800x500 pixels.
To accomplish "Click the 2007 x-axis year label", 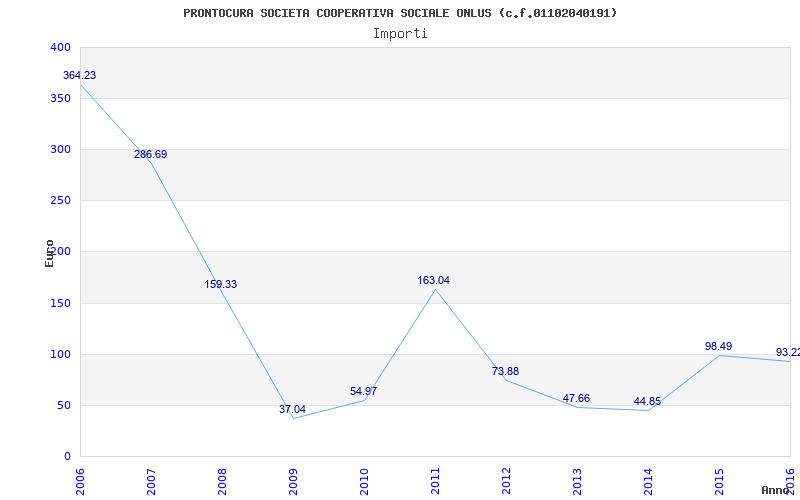I will (x=151, y=482).
